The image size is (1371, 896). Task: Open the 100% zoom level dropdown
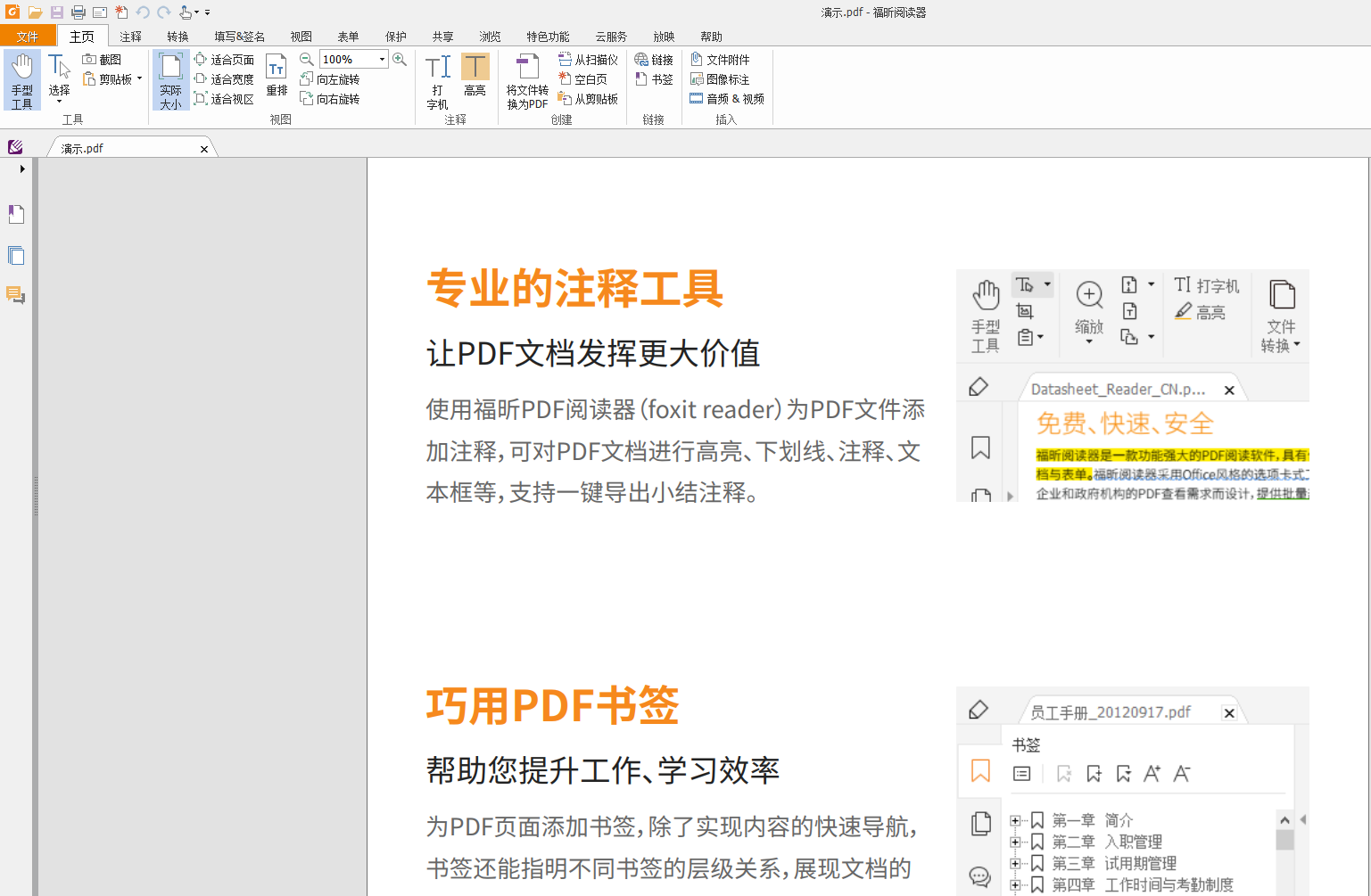tap(381, 58)
